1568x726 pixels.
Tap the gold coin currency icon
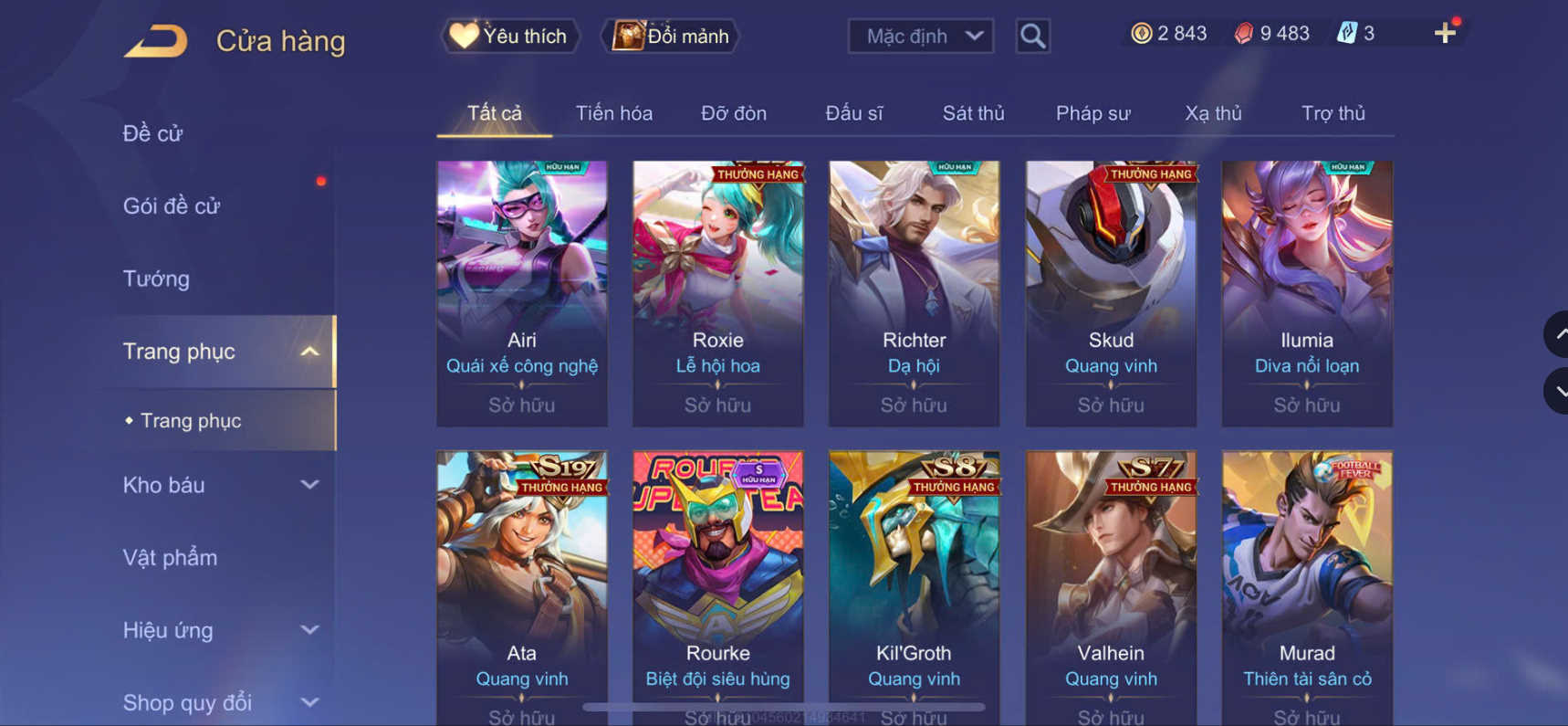[1141, 34]
